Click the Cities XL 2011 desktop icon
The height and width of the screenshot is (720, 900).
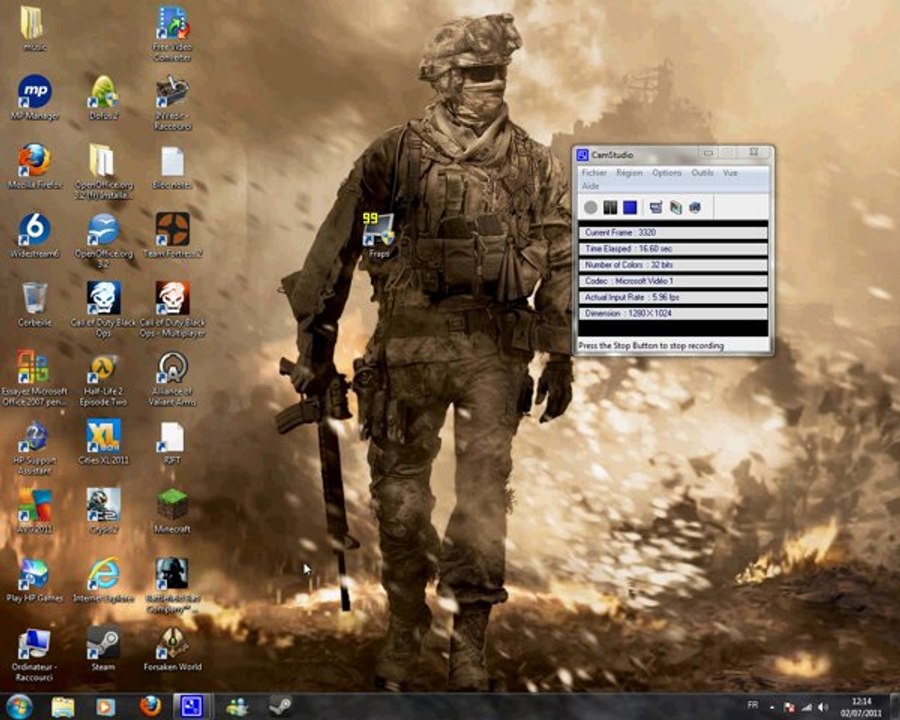tap(103, 442)
